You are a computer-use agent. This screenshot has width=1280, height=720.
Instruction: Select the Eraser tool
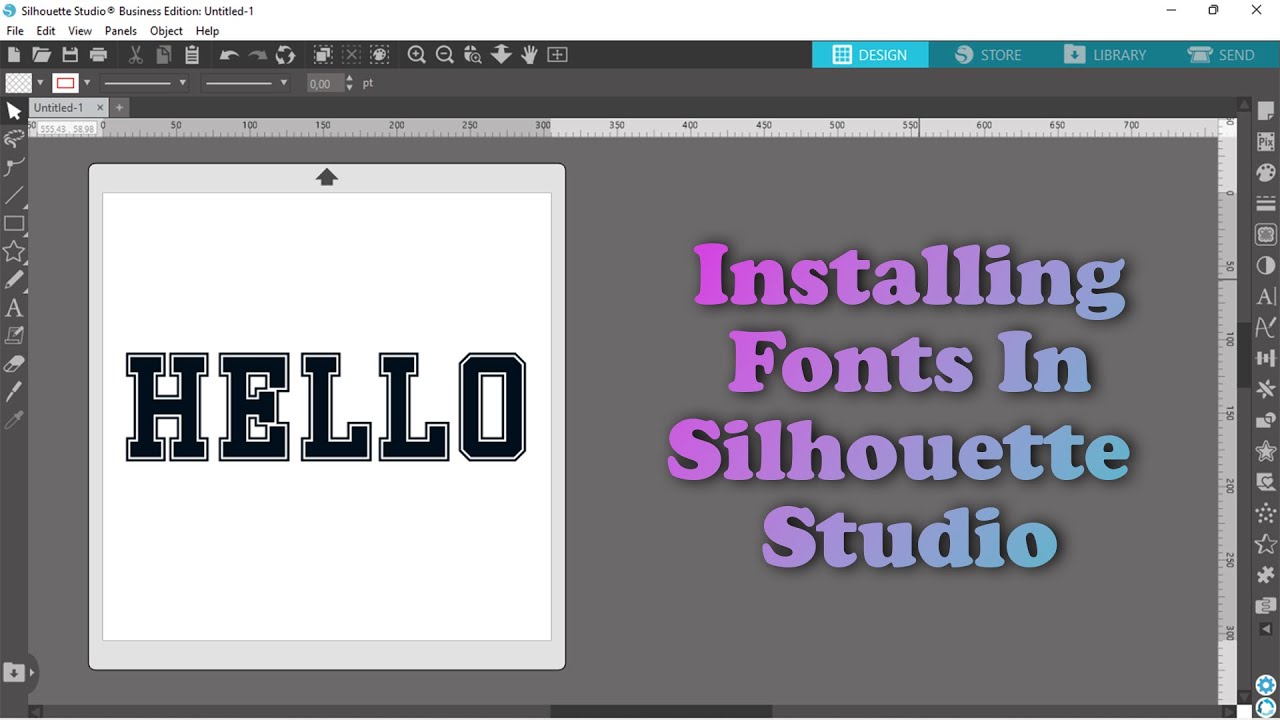click(x=14, y=363)
